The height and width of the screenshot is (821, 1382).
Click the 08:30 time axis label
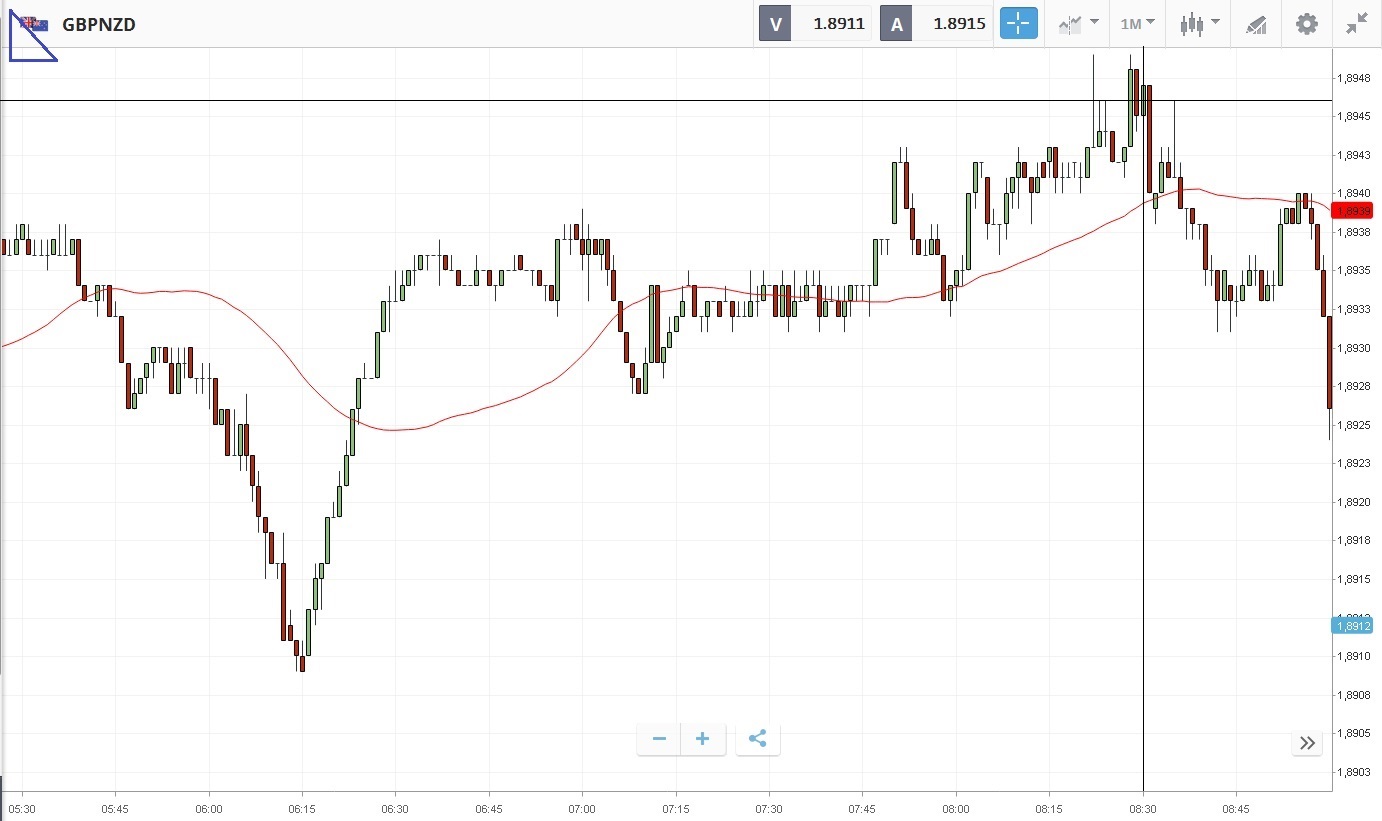[x=1143, y=808]
